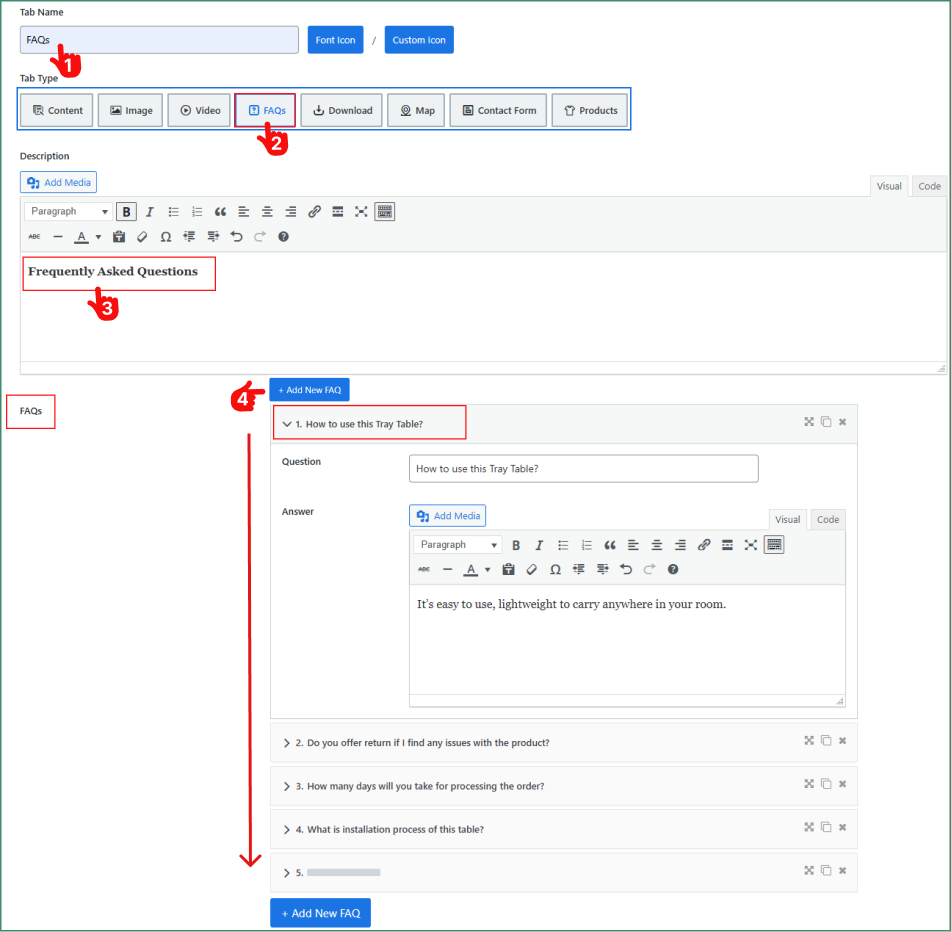The height and width of the screenshot is (932, 951).
Task: Increase indent in Description editor
Action: click(213, 236)
